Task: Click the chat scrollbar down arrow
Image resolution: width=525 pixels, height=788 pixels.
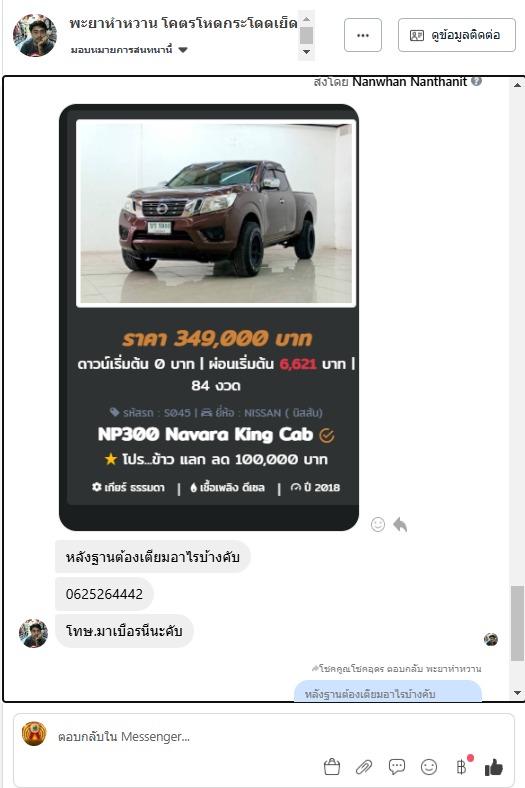Action: pos(517,693)
